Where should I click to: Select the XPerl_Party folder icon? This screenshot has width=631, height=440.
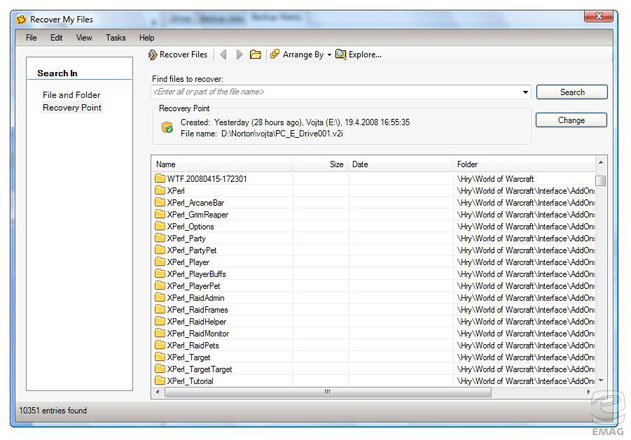coord(160,238)
